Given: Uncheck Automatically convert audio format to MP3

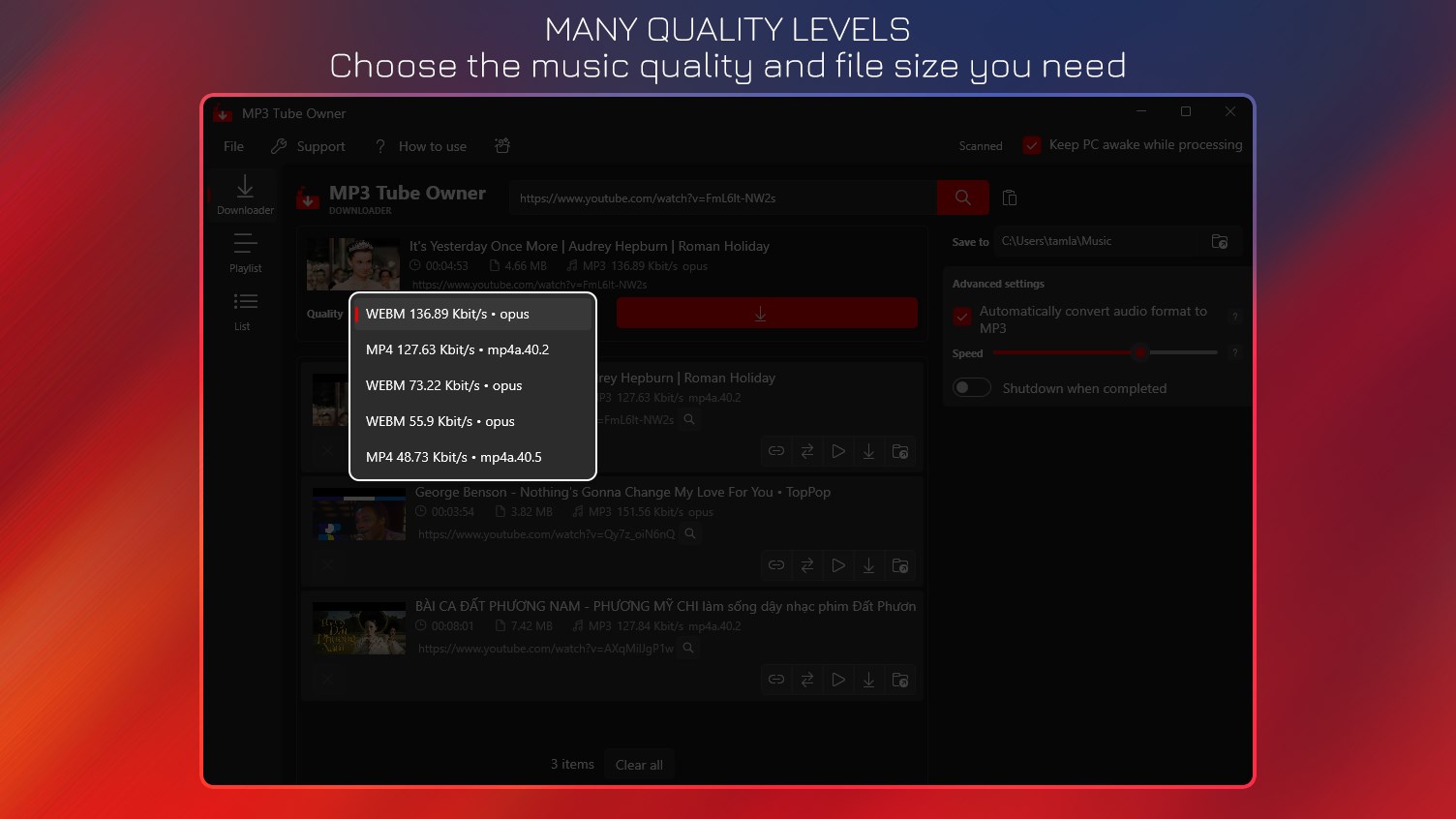Looking at the screenshot, I should point(961,317).
